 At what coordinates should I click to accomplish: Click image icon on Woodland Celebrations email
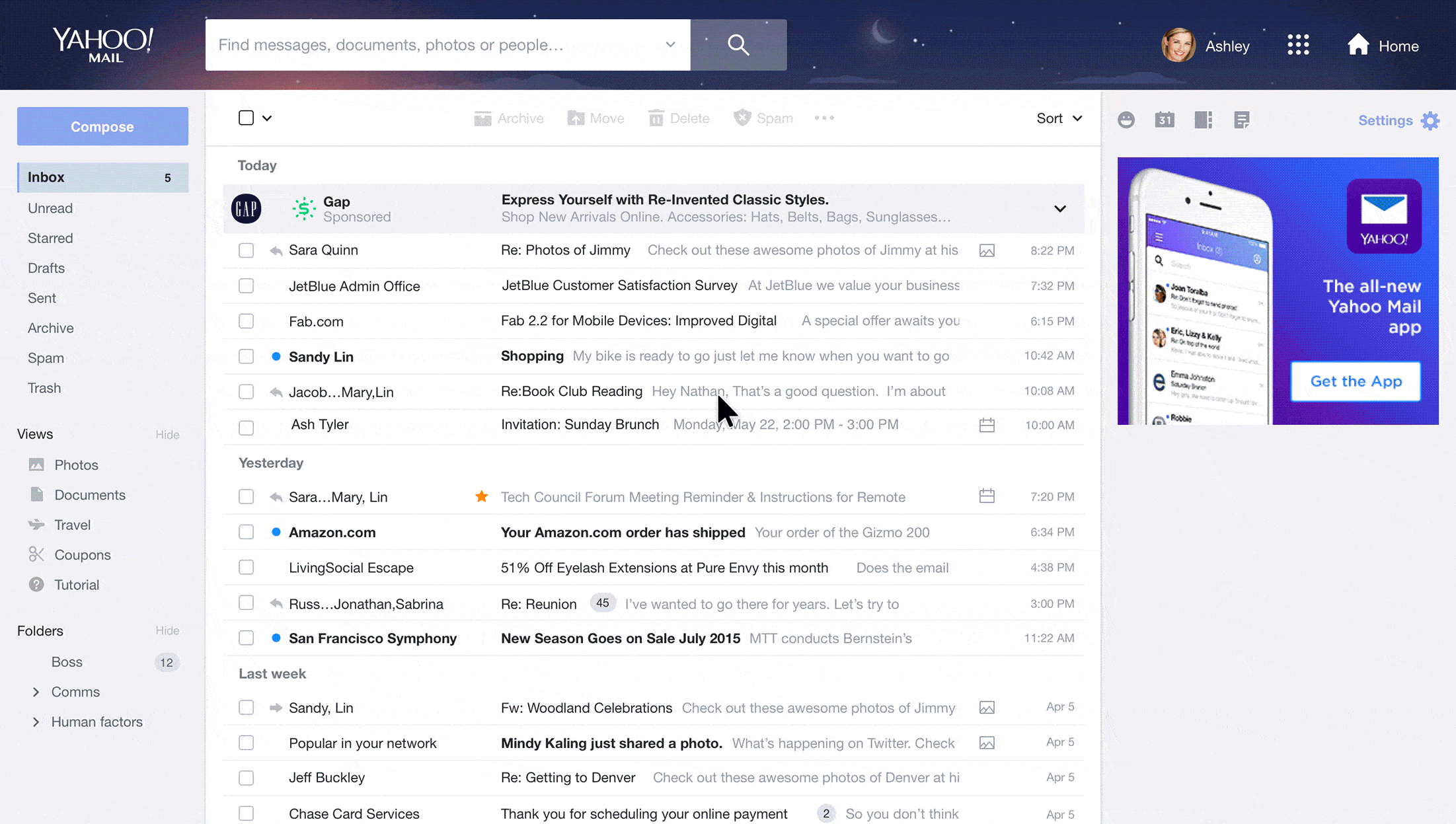pyautogui.click(x=987, y=708)
